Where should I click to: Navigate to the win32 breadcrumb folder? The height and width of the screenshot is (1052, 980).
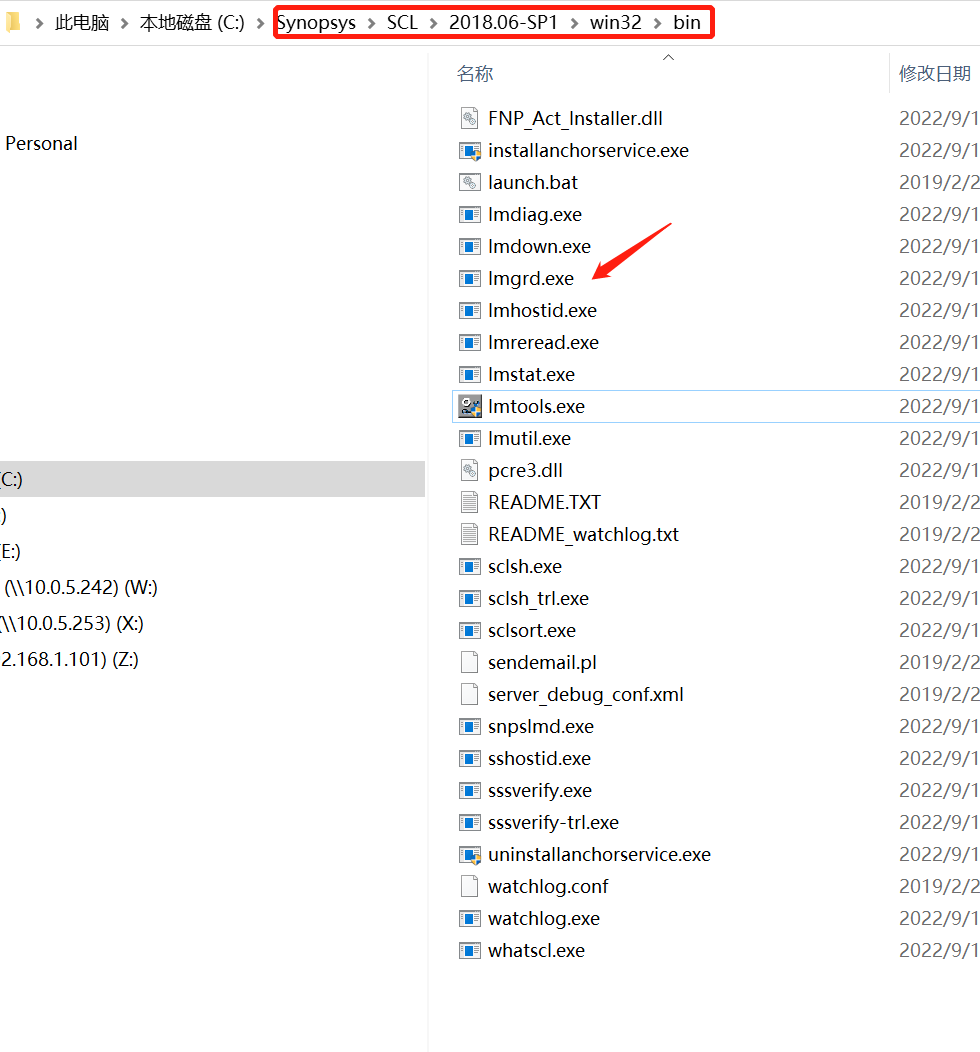coord(615,23)
